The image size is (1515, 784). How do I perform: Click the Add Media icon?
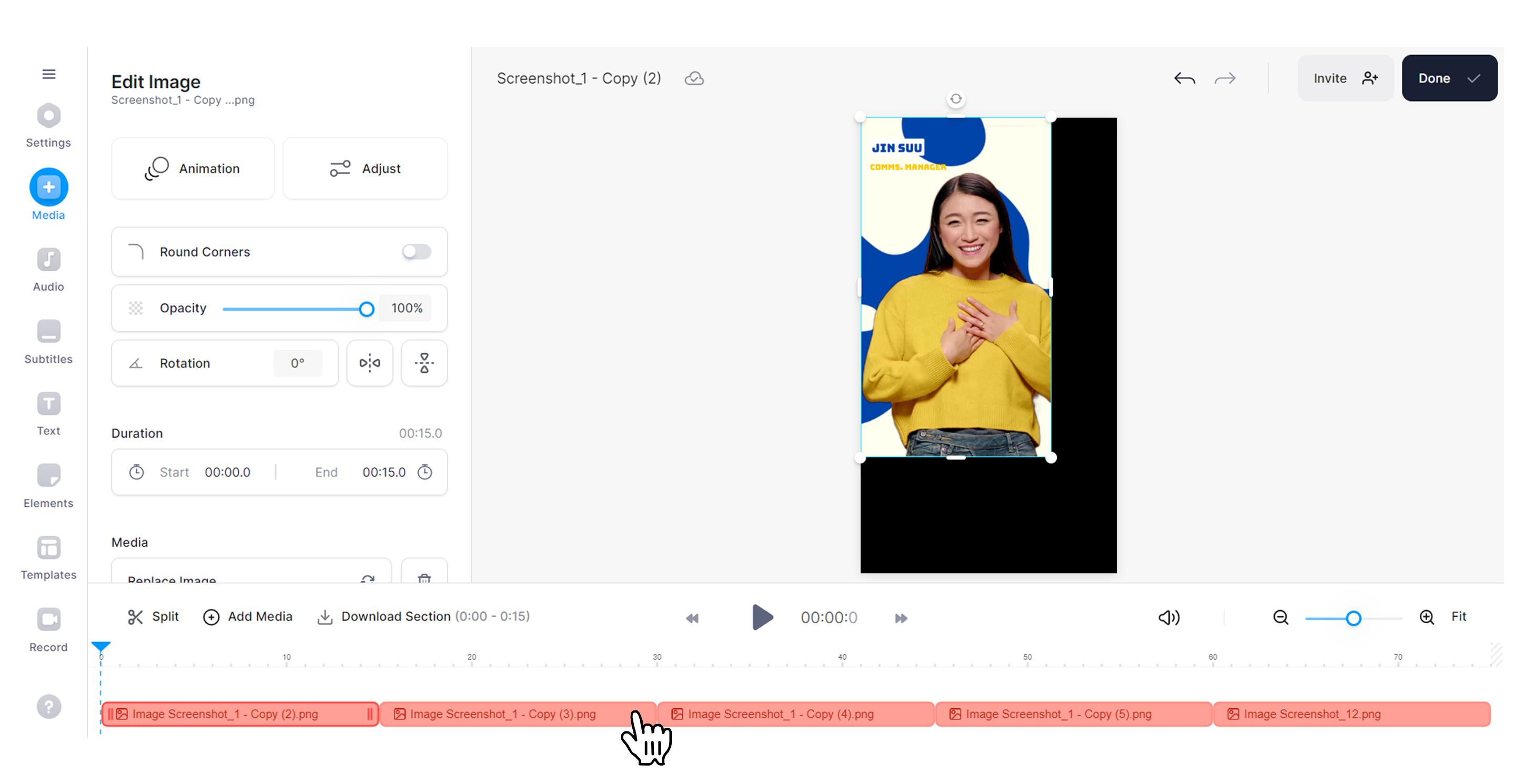210,616
